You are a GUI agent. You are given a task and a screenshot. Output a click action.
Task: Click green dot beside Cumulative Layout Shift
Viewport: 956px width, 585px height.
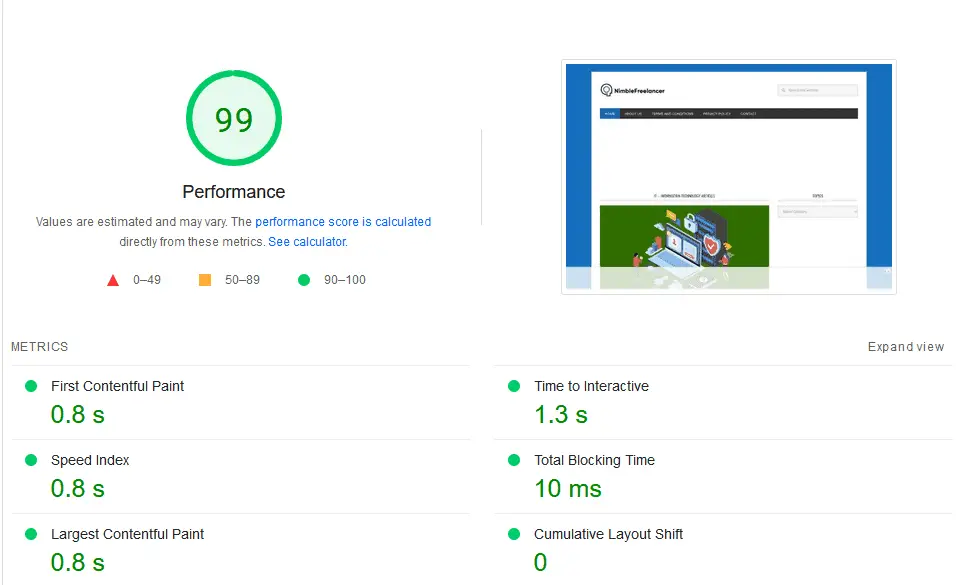(514, 534)
